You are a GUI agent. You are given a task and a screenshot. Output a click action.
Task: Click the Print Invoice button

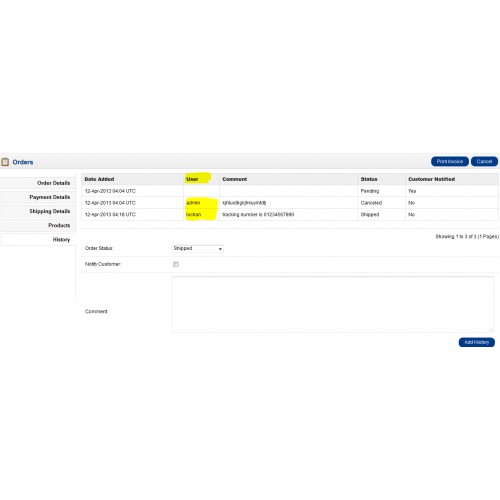[450, 162]
